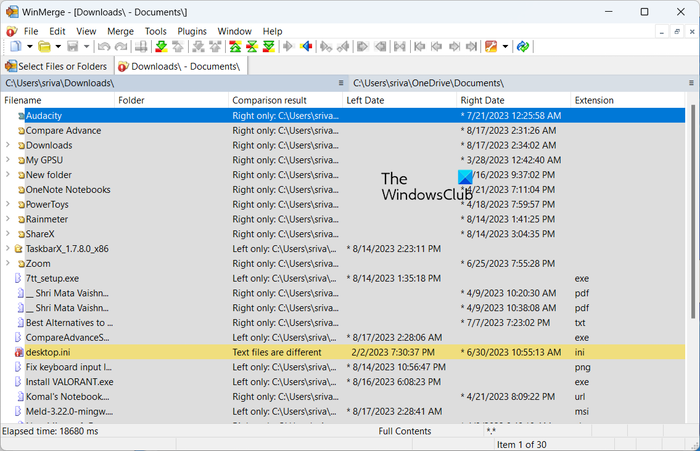Expand the TaskbarX_1.7.8.0_x86 folder
700x451 pixels.
pyautogui.click(x=8, y=249)
